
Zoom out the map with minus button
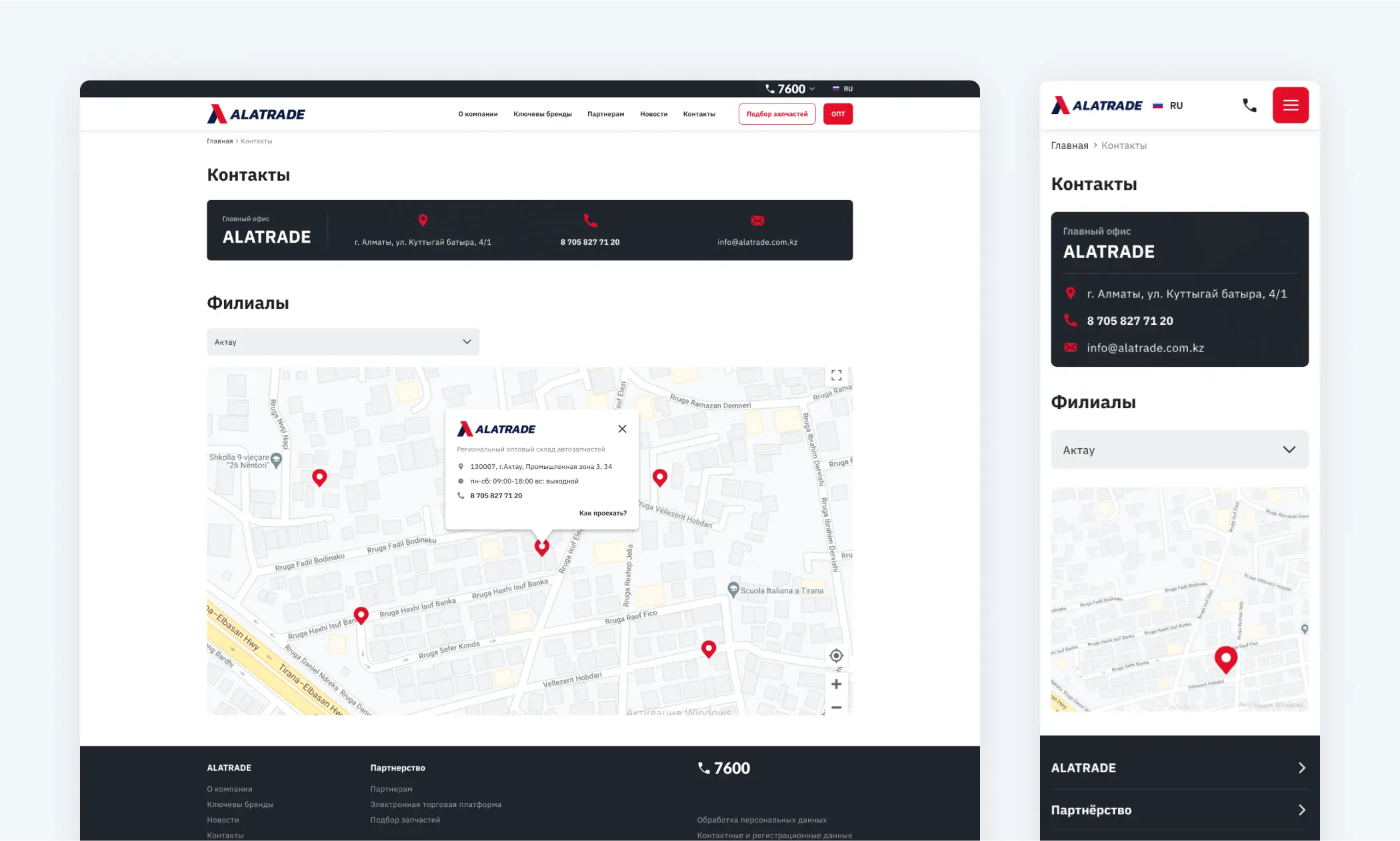(x=836, y=707)
